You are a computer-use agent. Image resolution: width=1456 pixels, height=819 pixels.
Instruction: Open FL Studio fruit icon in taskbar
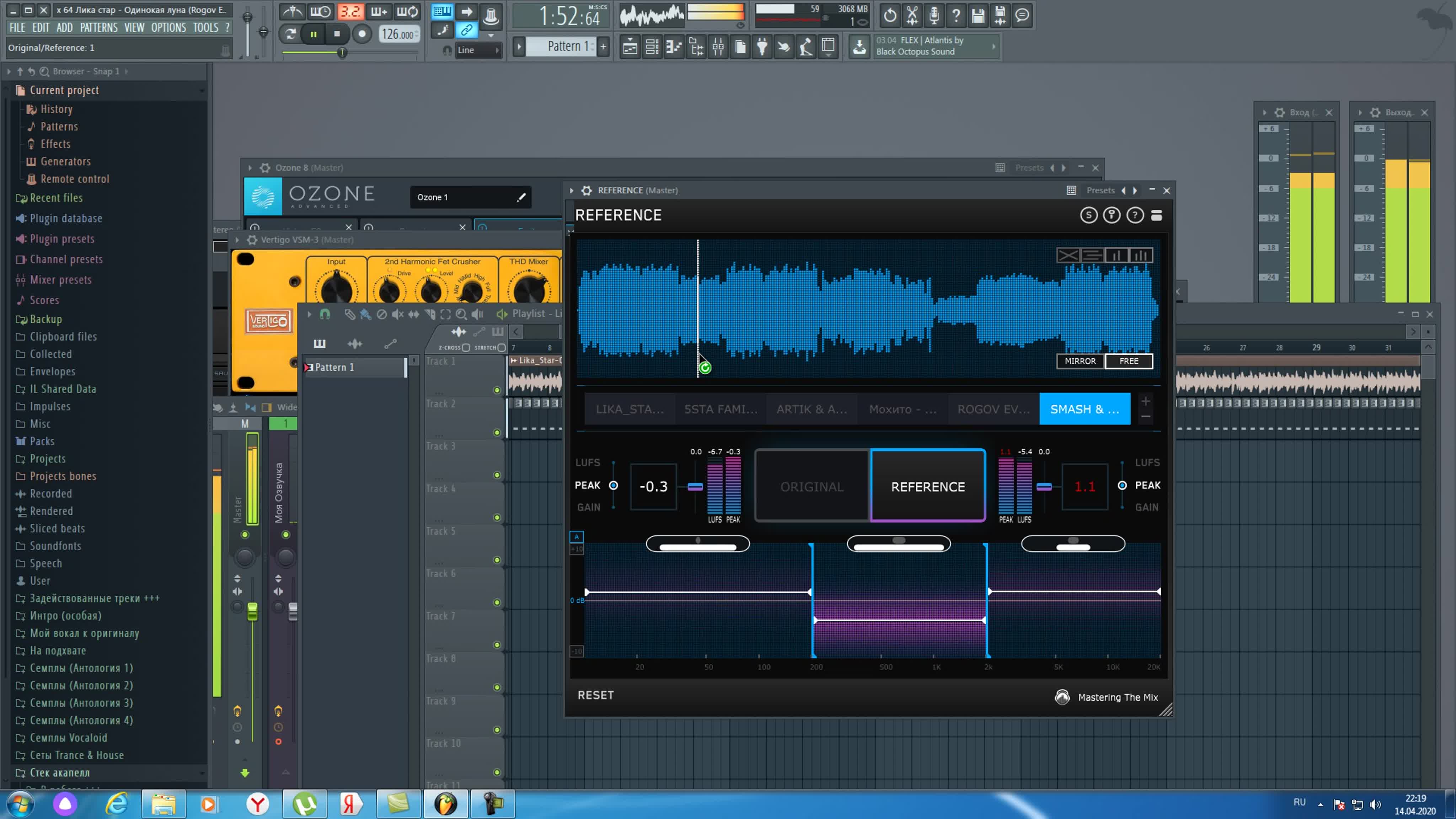tap(445, 804)
